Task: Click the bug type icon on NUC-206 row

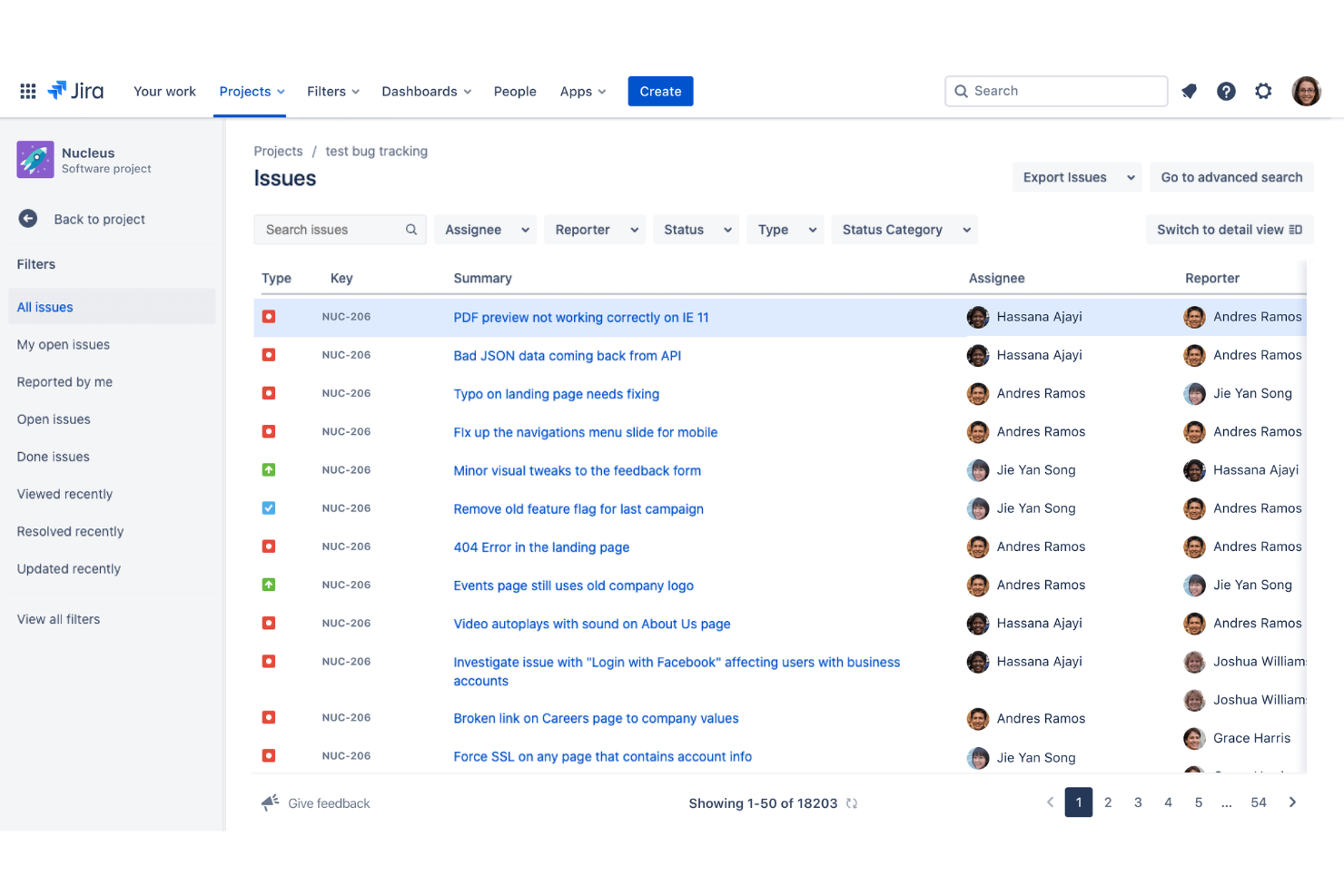Action: [x=269, y=316]
